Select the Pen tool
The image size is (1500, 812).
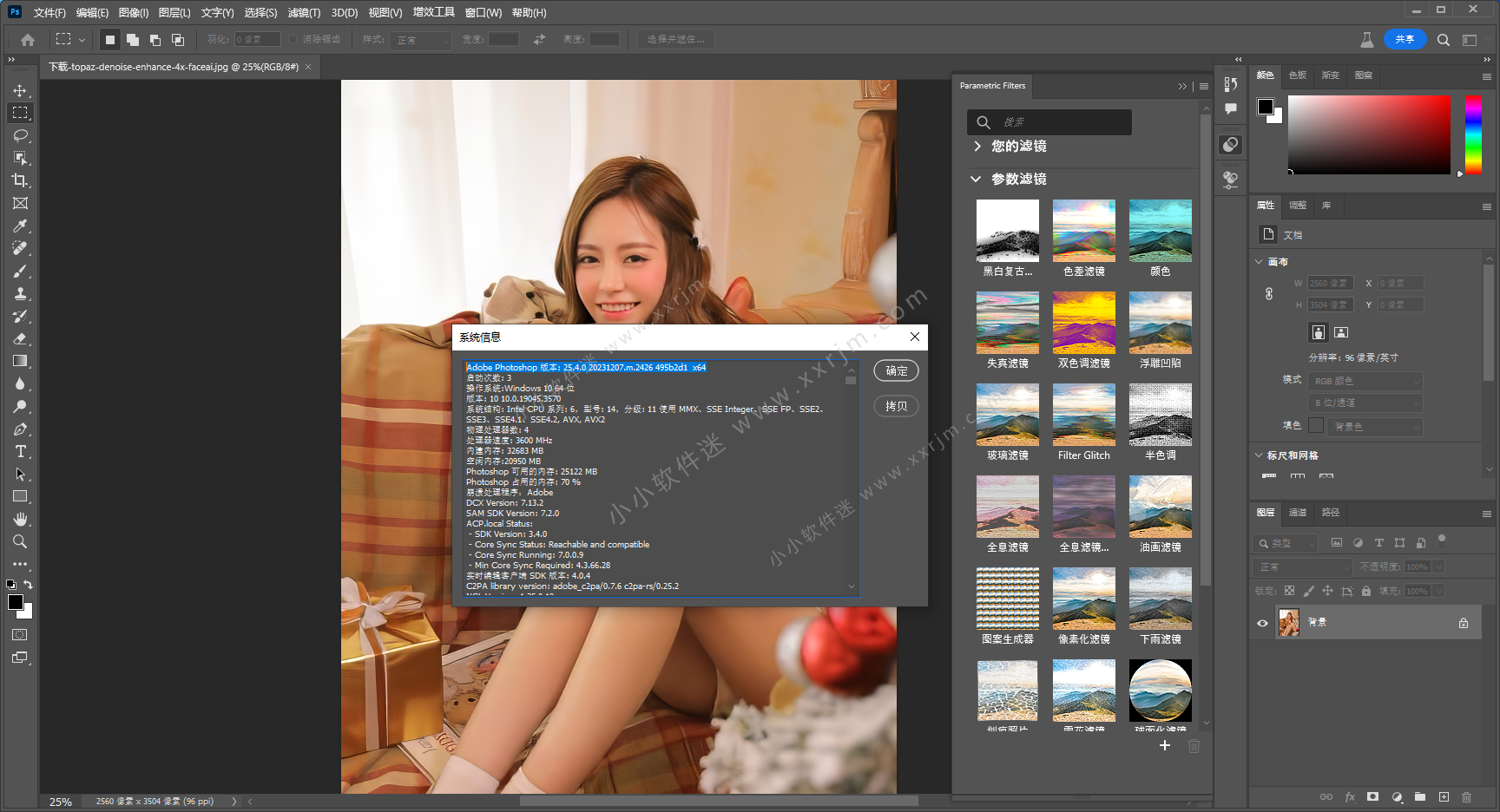point(20,429)
